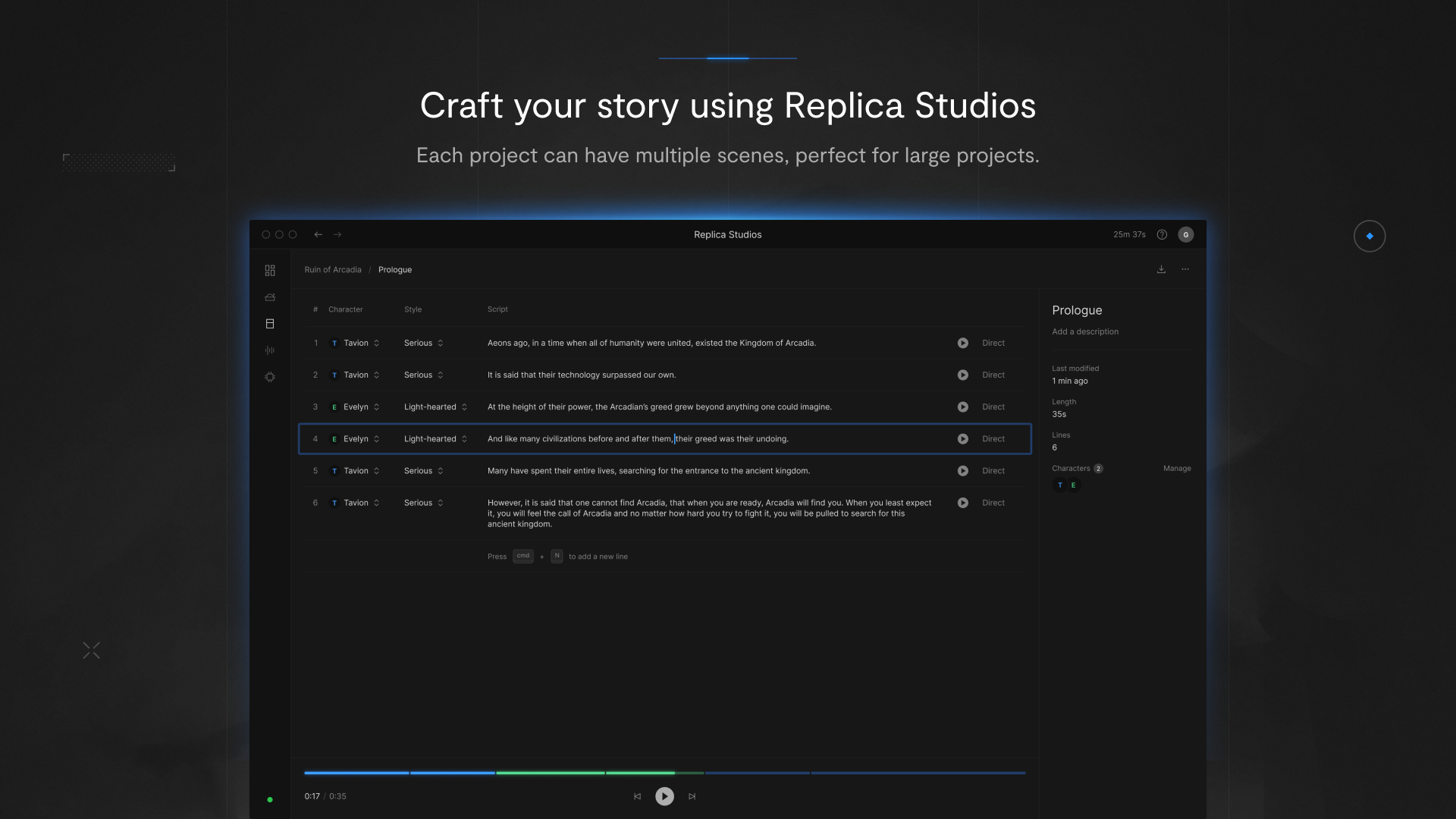Click the Prologue title in side panel

tap(1077, 310)
